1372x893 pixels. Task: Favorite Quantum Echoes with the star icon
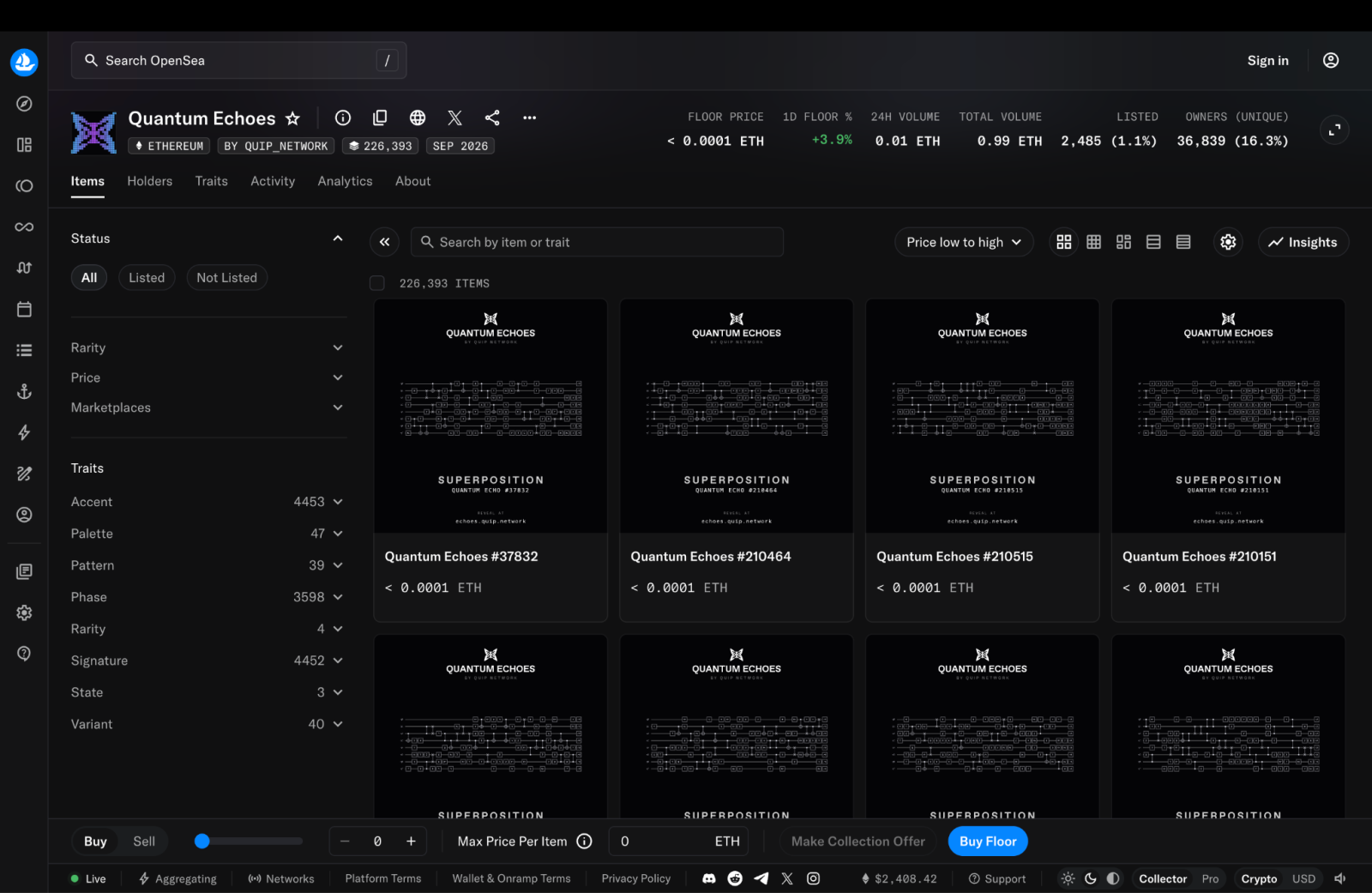(292, 118)
